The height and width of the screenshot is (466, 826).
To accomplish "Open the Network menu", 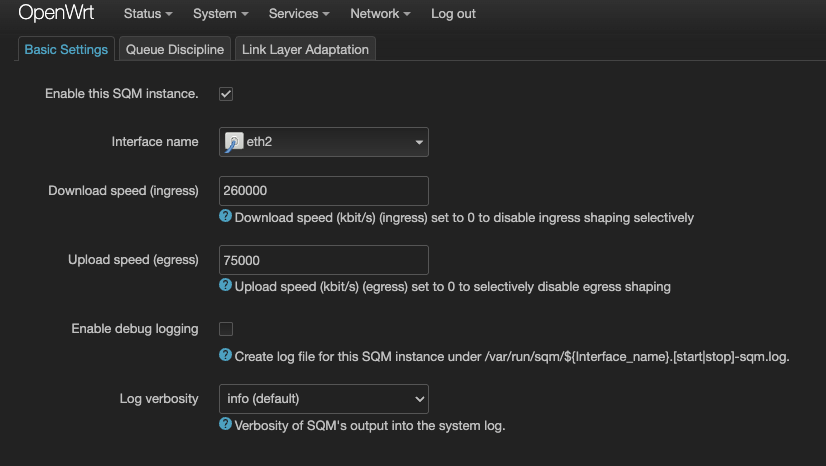I will [x=380, y=14].
